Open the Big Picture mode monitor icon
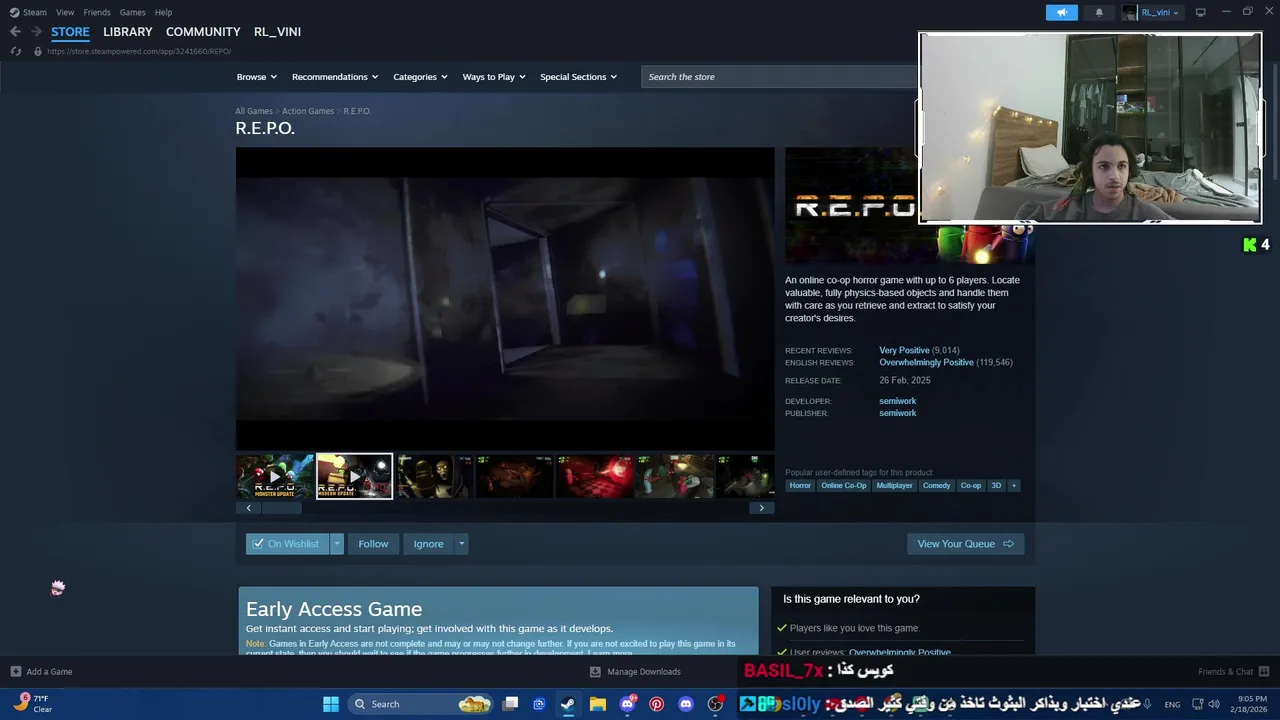This screenshot has height=720, width=1280. coord(1201,12)
